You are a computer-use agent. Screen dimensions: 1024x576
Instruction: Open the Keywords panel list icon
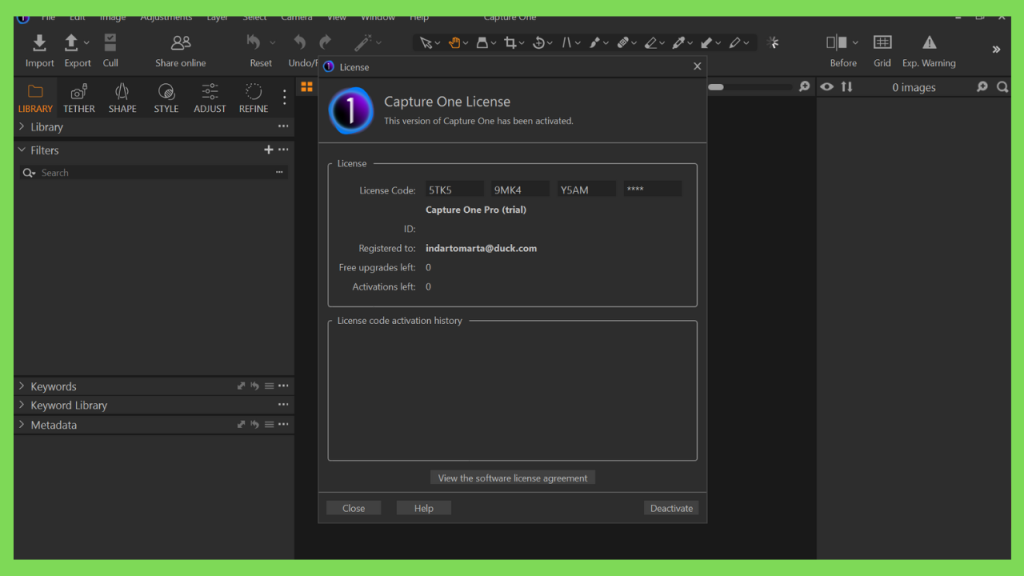[x=269, y=386]
